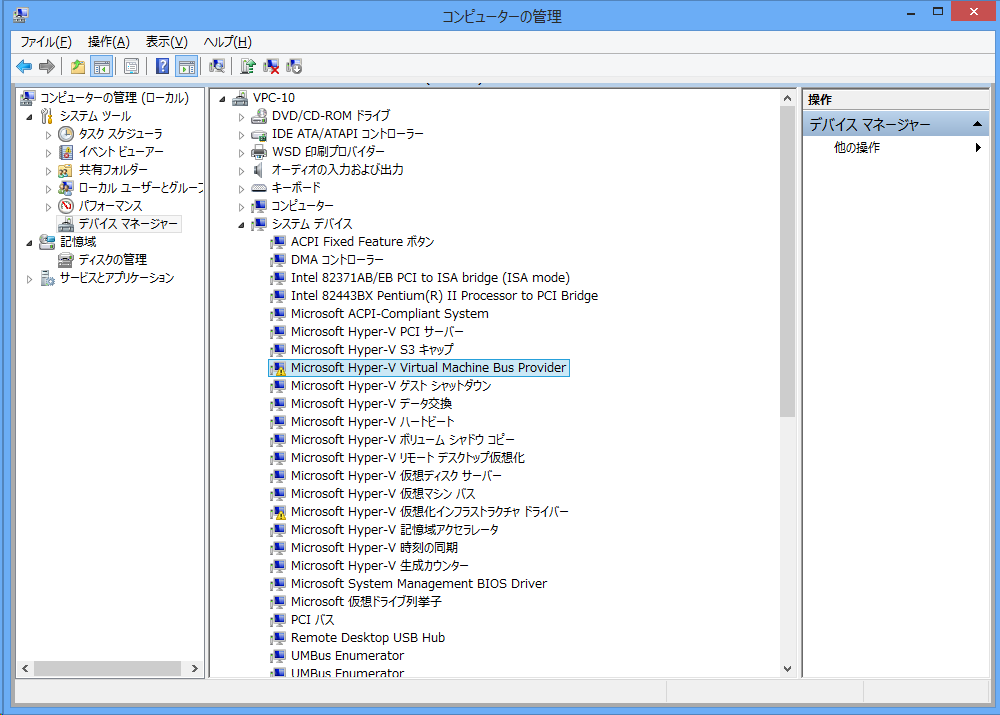1000x715 pixels.
Task: Open the 操作(A) menu
Action: [x=108, y=42]
